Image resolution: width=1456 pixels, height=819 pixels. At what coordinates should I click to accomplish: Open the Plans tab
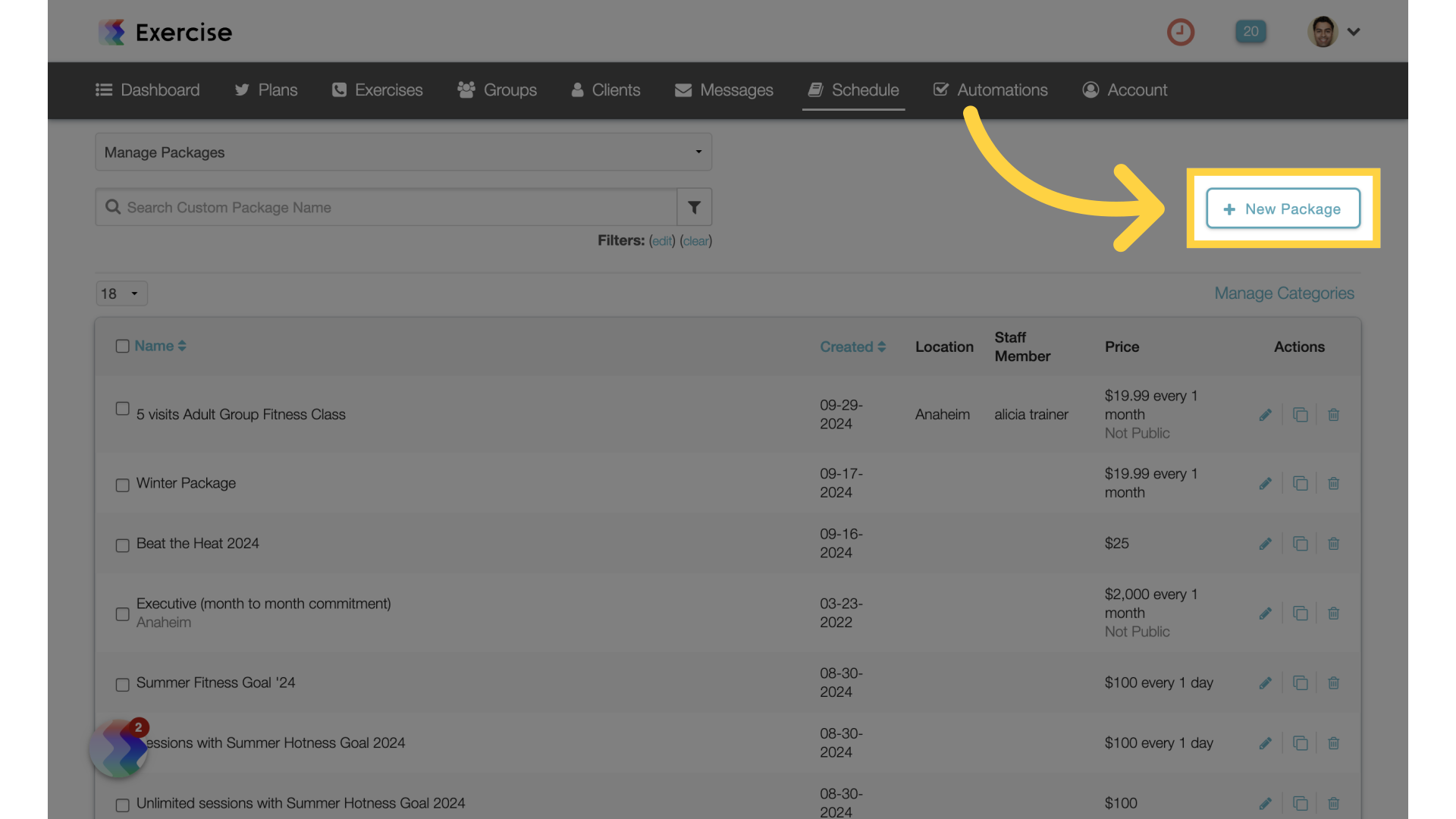[x=266, y=89]
